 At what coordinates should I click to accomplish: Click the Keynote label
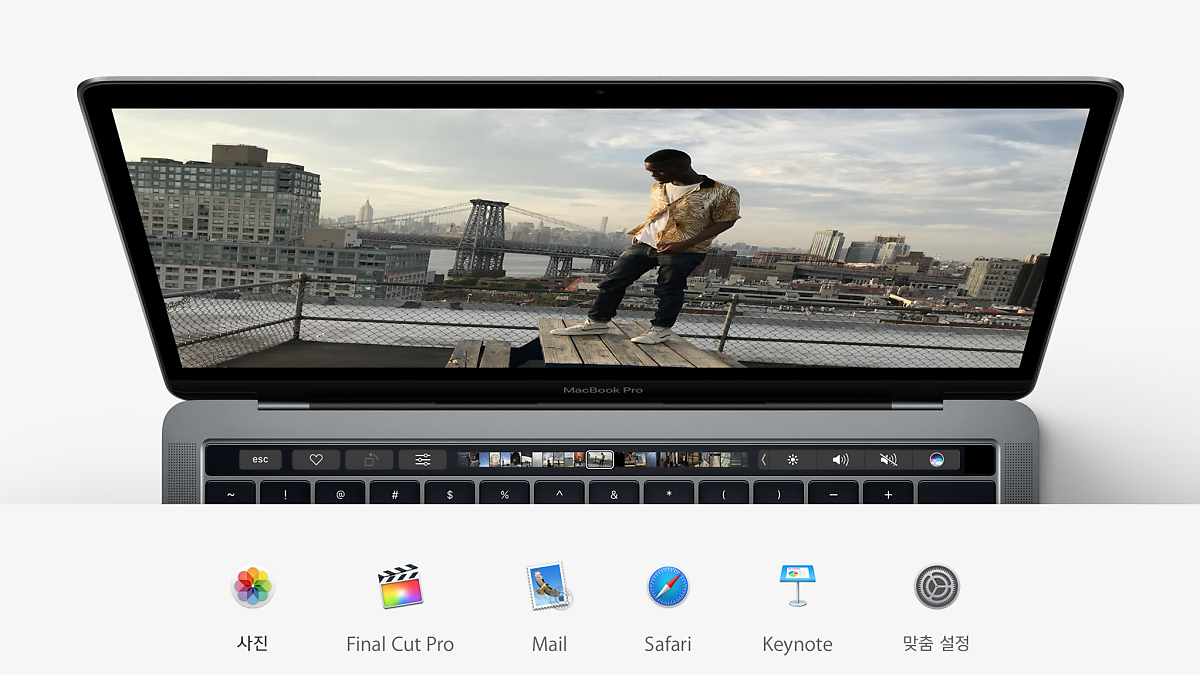(x=797, y=645)
